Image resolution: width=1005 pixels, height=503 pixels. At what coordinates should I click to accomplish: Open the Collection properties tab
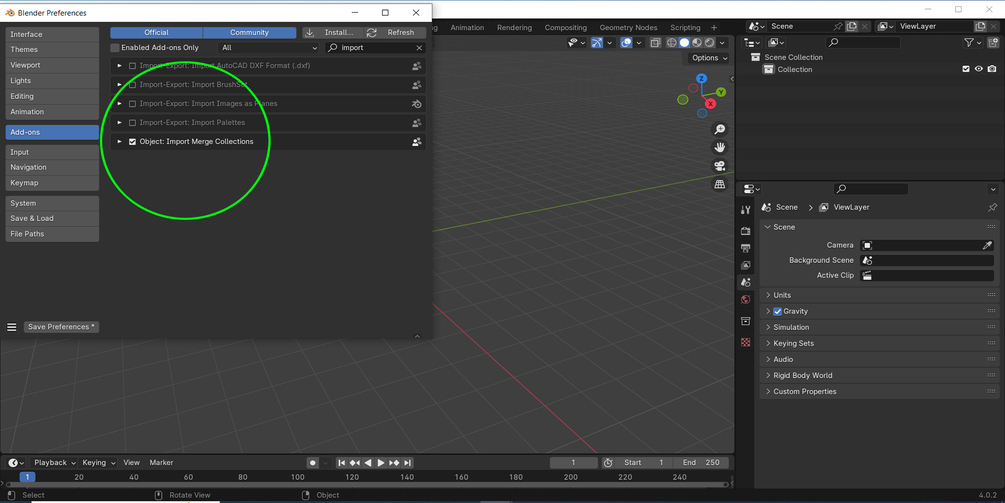click(745, 321)
